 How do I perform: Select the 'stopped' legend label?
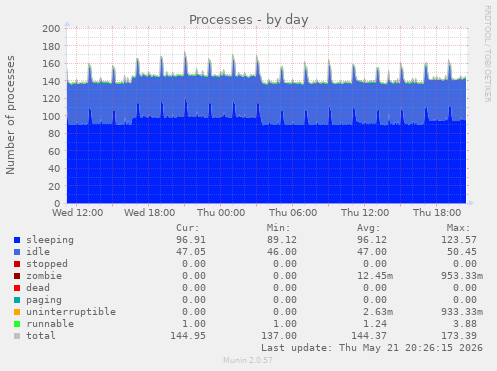point(47,264)
